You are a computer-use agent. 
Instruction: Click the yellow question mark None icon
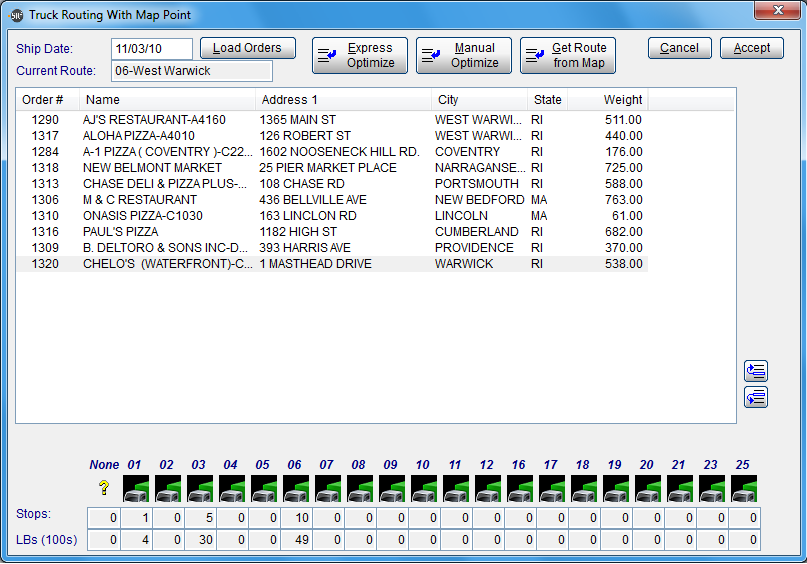click(103, 489)
